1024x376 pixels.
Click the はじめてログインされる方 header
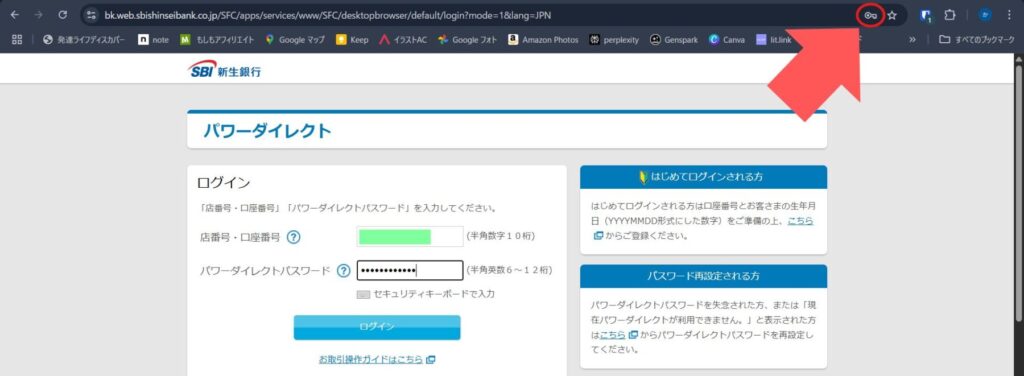tap(703, 177)
